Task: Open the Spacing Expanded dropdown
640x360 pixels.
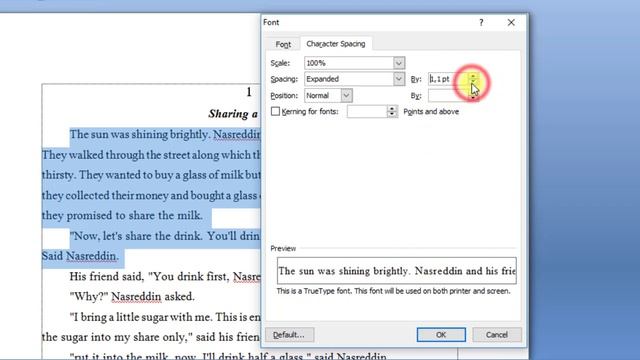Action: tap(399, 79)
